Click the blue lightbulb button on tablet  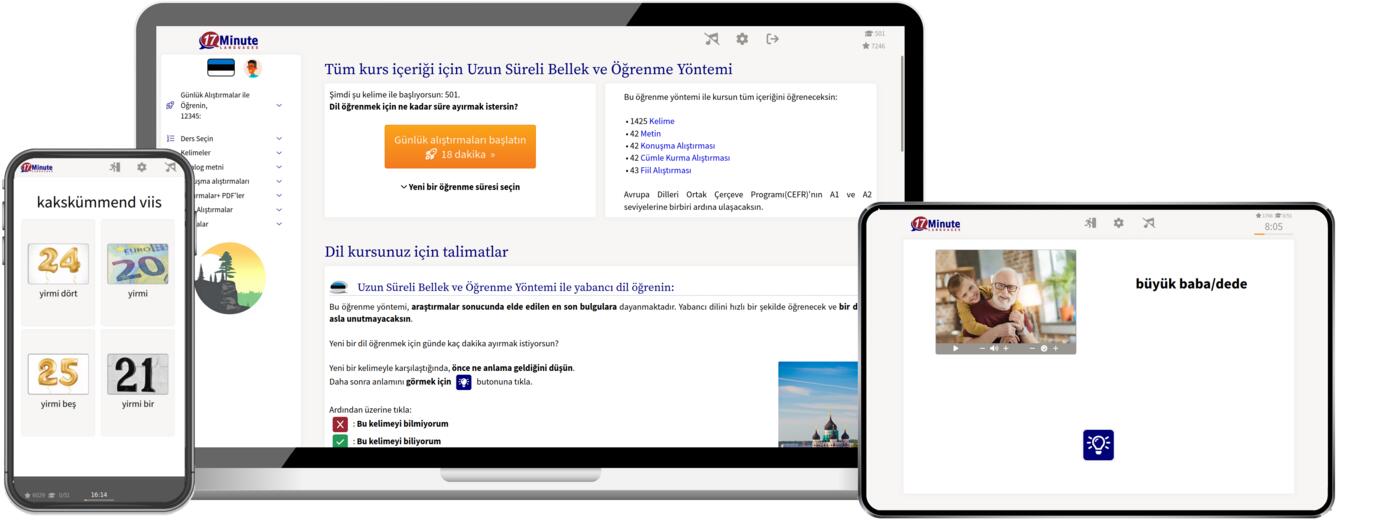(1098, 445)
